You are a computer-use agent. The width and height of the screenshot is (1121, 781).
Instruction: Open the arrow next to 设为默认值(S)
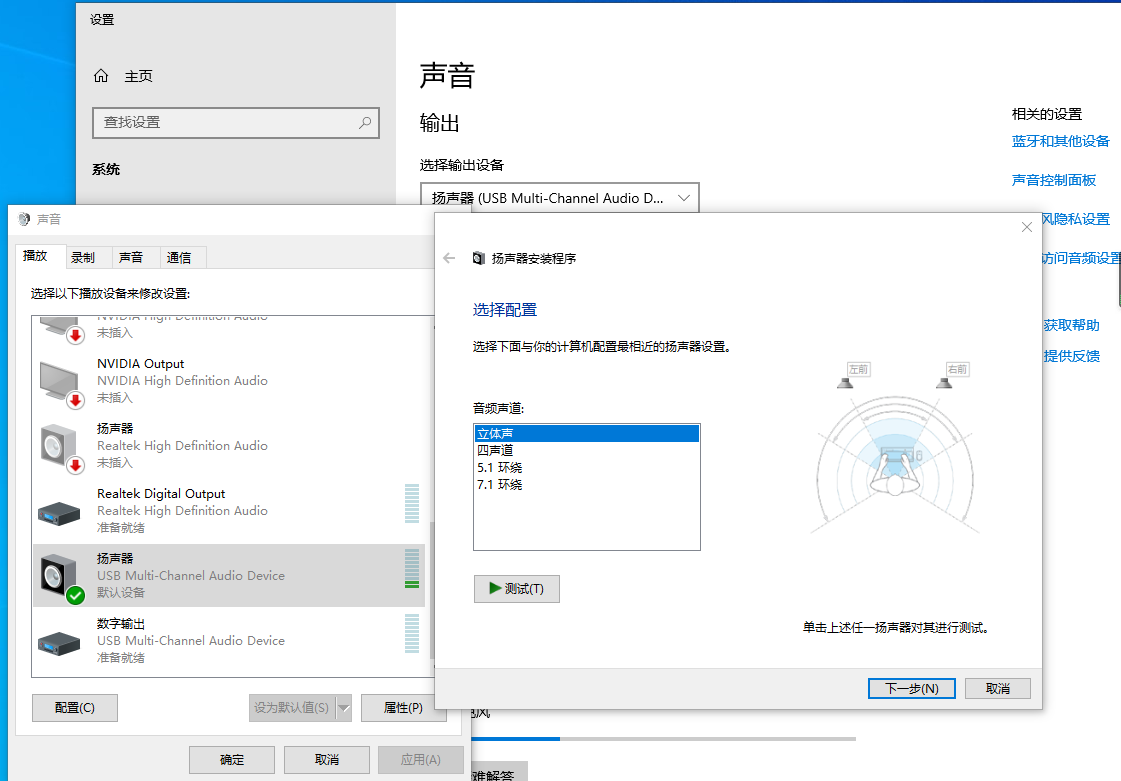pos(344,708)
